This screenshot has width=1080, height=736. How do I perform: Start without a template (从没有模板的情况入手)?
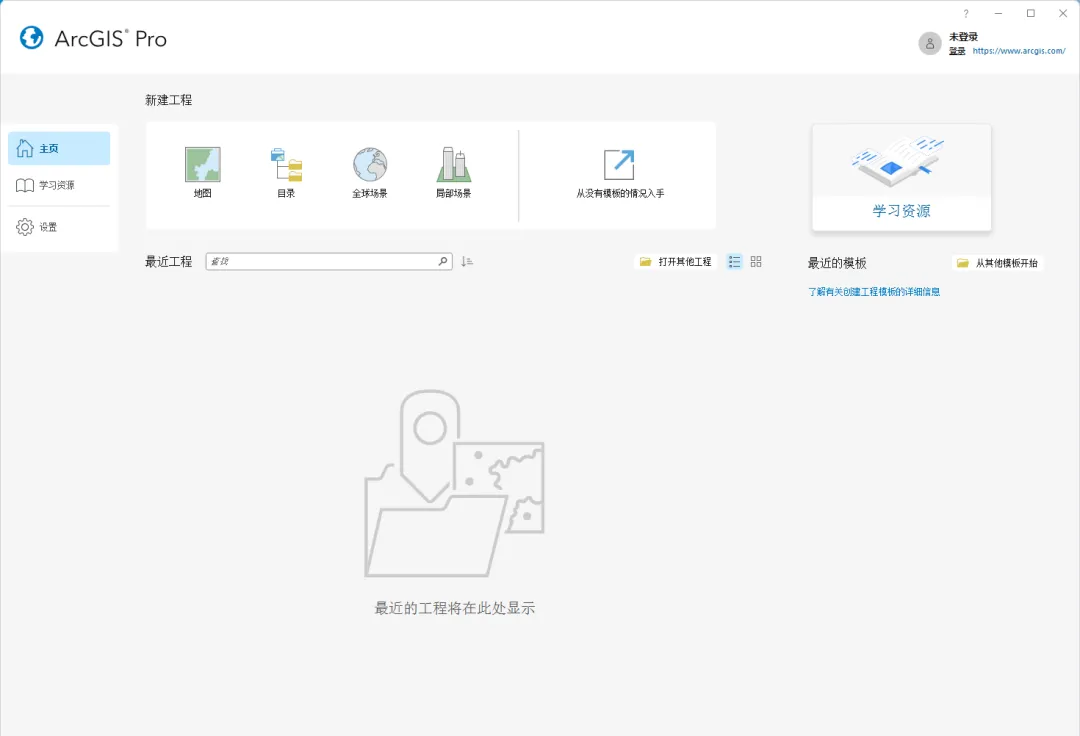[620, 174]
